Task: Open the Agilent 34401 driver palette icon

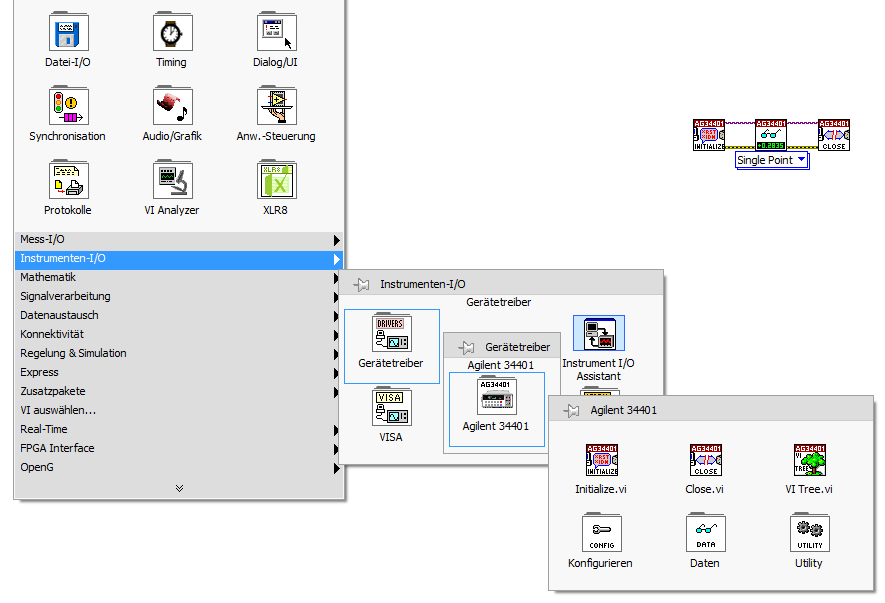Action: point(497,395)
